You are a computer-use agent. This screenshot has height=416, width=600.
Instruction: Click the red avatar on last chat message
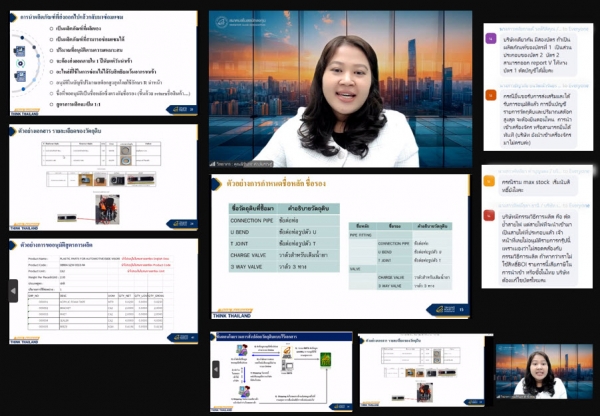click(x=490, y=214)
